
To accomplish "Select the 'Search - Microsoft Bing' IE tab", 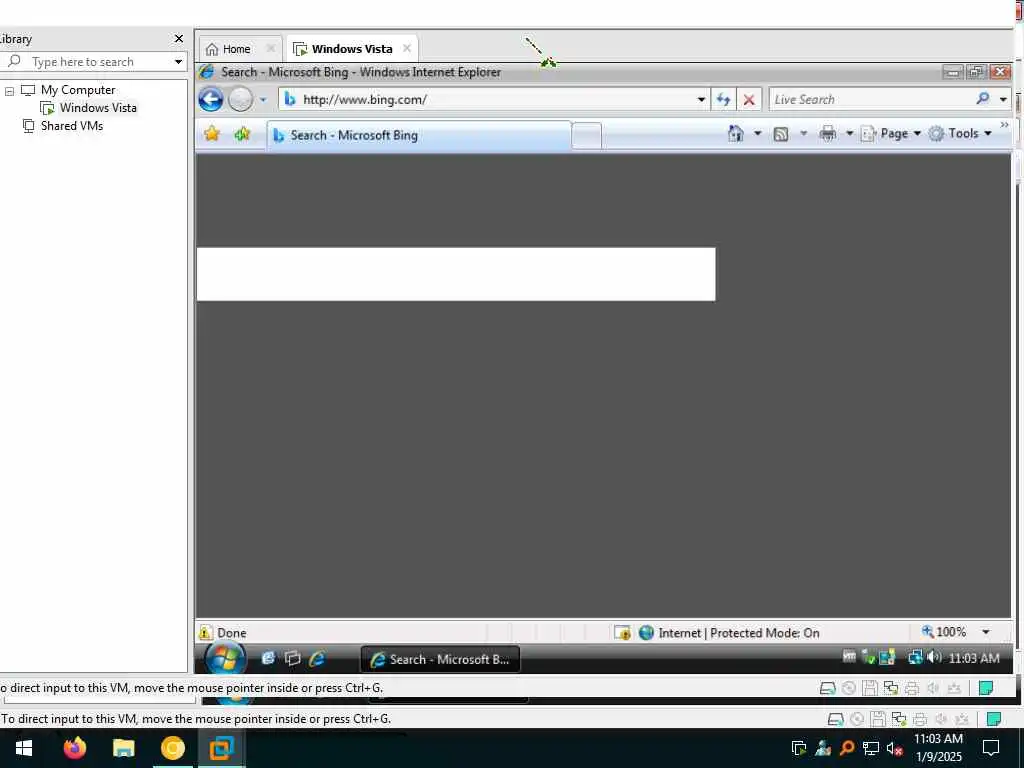I will point(419,135).
